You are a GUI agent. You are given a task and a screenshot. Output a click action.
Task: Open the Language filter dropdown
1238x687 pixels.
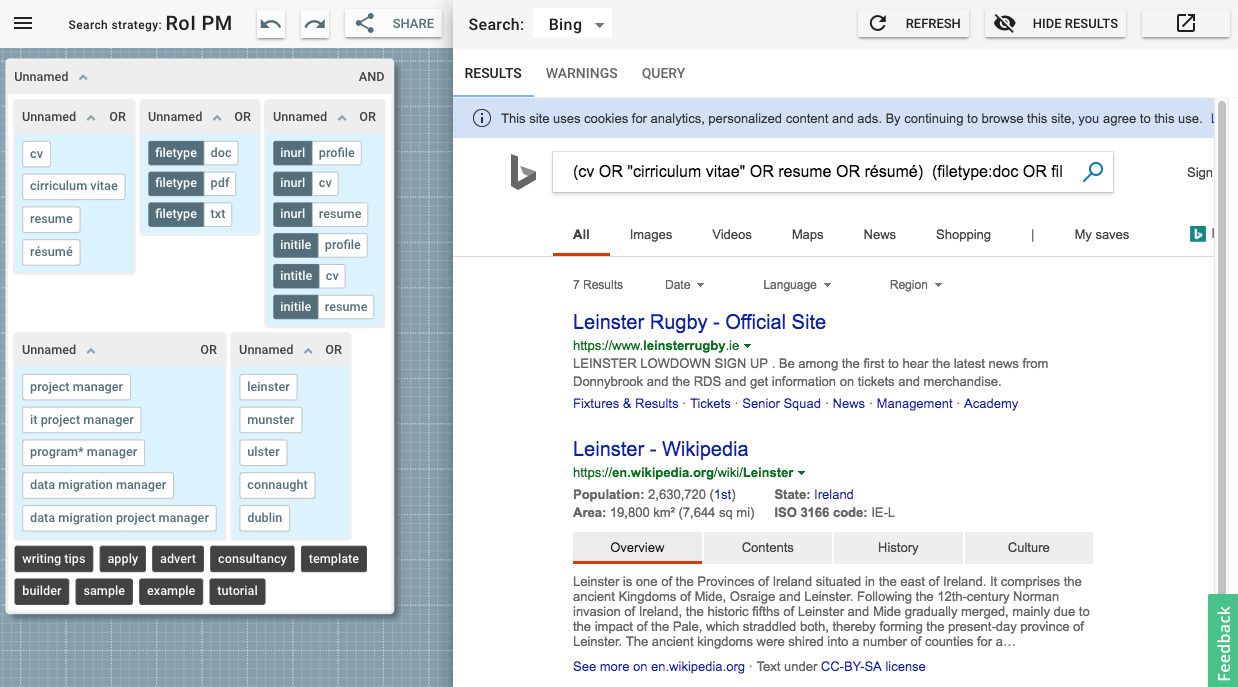tap(797, 285)
